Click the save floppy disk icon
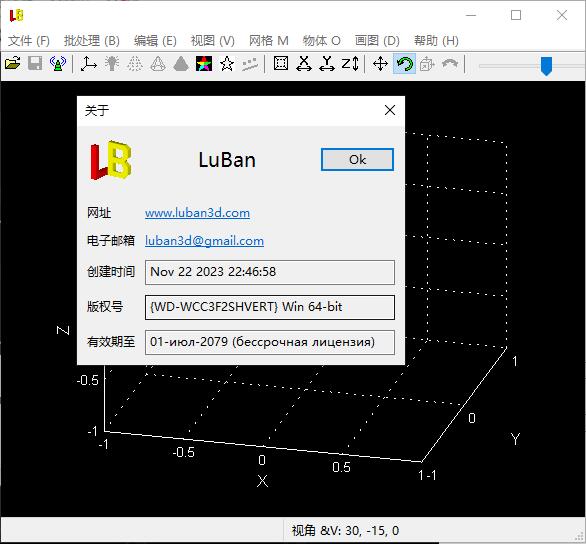Viewport: 586px width, 544px height. [35, 64]
